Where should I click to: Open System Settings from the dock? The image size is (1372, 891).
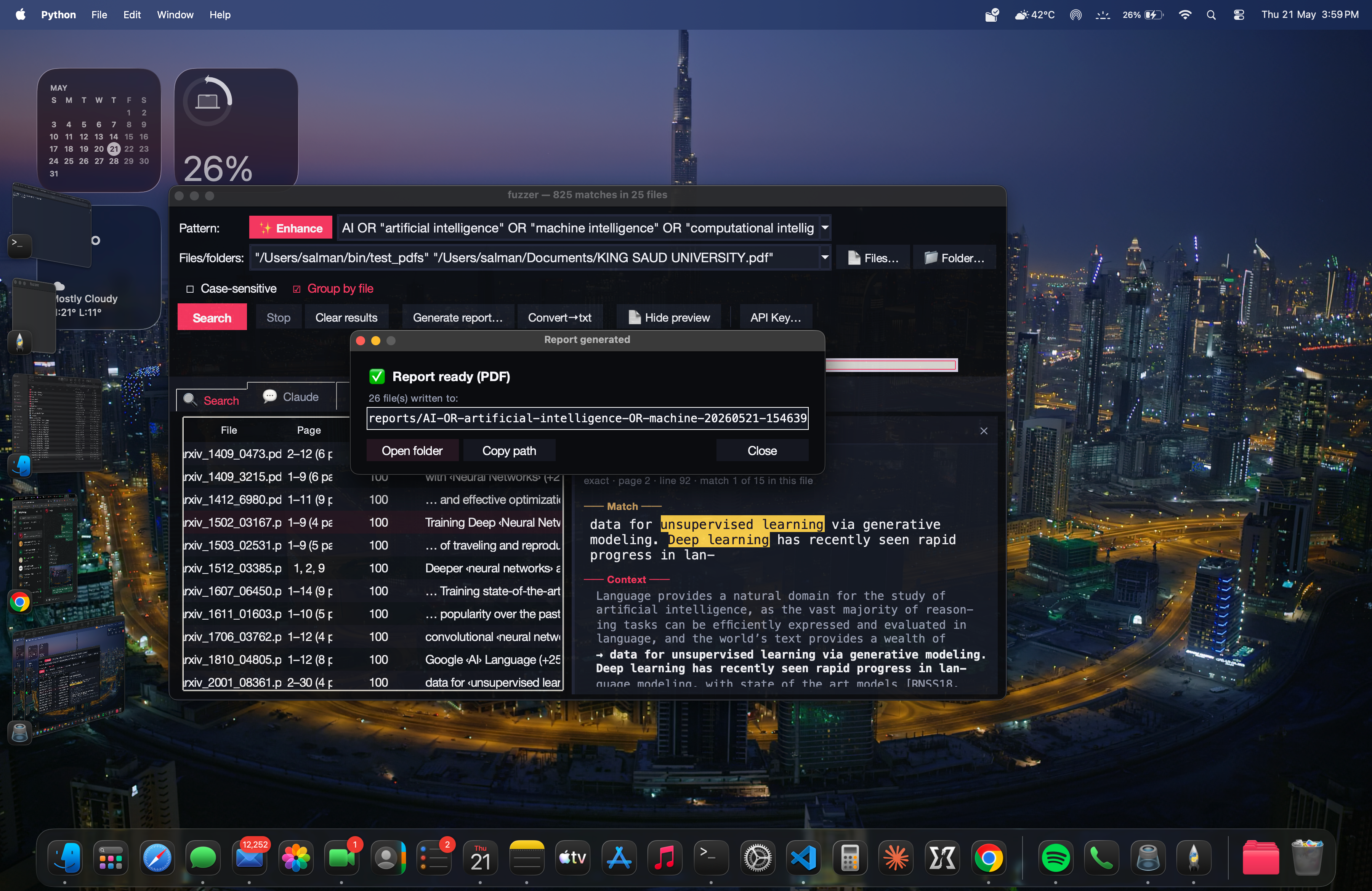(x=758, y=857)
